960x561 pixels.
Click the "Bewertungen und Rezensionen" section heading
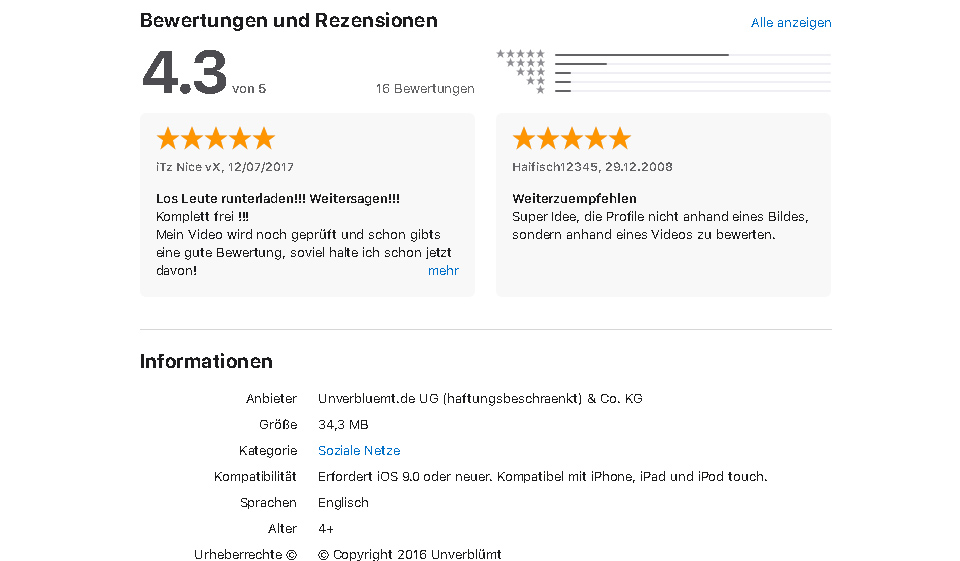click(288, 21)
